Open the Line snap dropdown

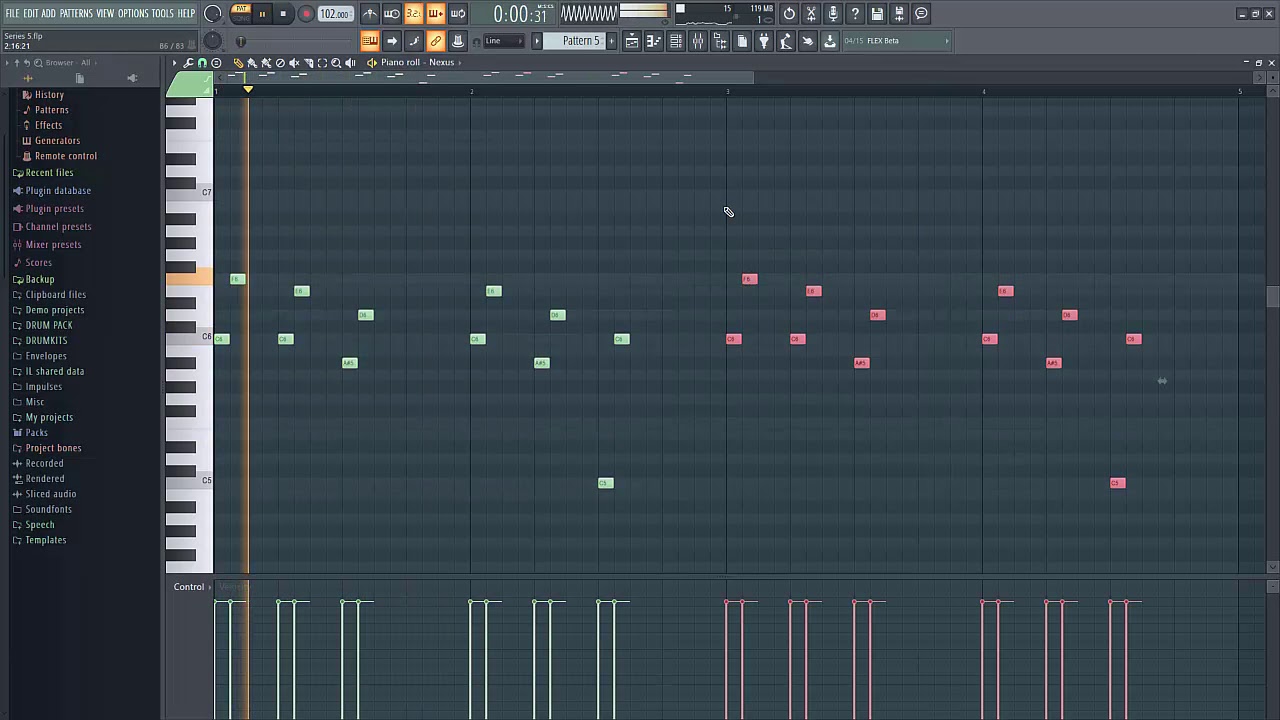tap(503, 41)
